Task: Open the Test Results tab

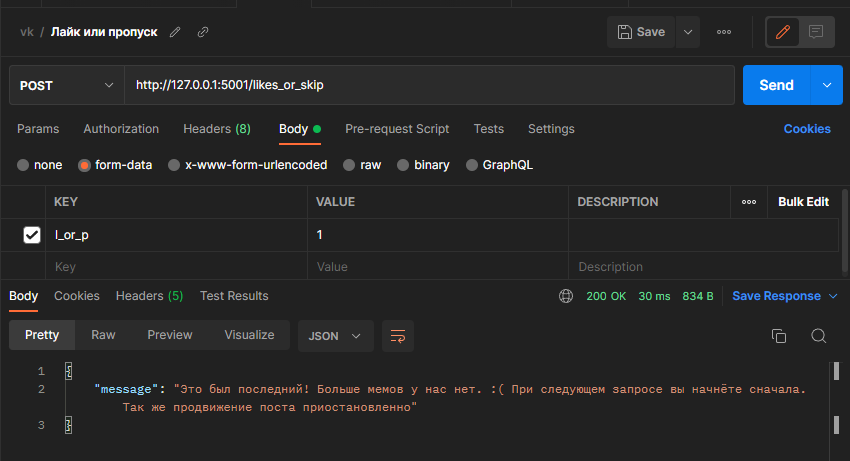Action: [234, 296]
